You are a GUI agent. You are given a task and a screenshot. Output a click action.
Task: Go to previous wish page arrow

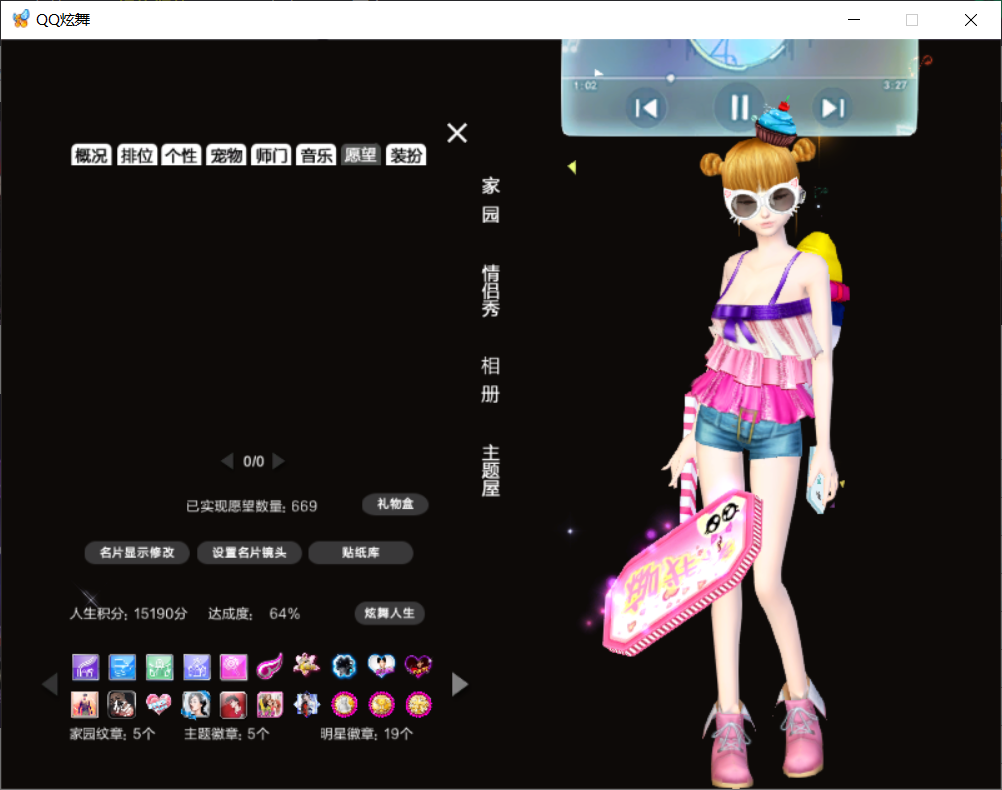[x=227, y=461]
